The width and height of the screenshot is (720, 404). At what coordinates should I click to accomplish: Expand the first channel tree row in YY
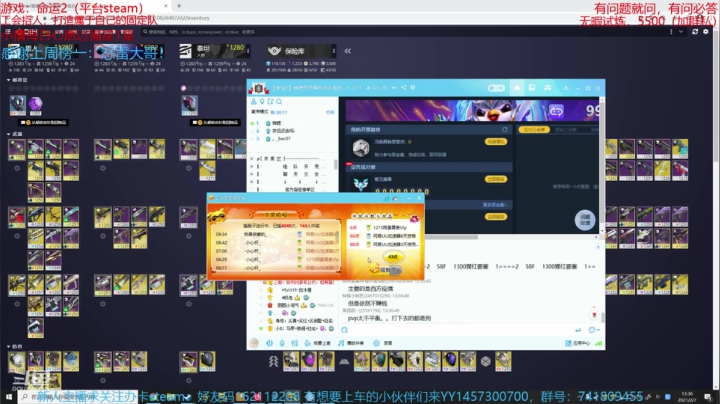coord(252,159)
